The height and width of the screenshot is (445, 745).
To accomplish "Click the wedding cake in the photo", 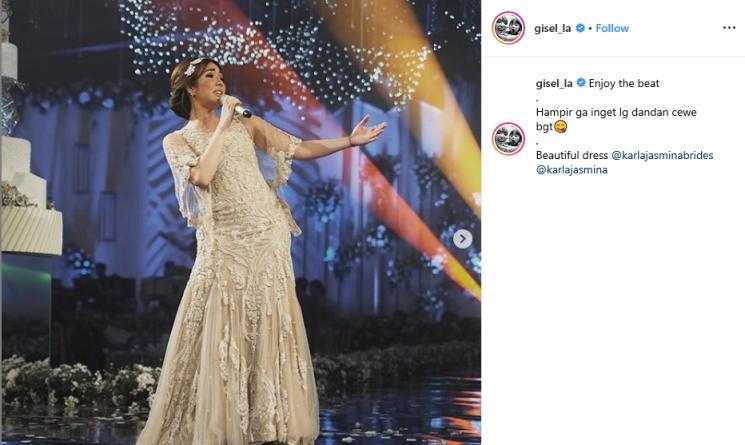I will 29,157.
